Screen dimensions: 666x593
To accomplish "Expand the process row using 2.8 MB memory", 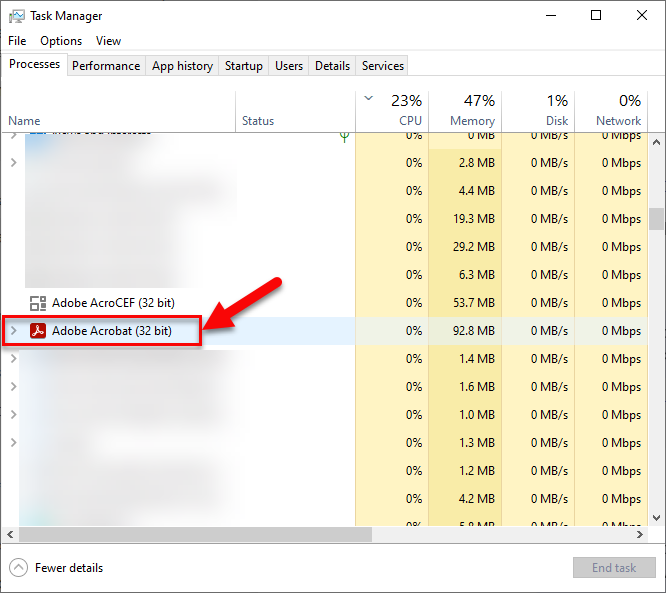I will tap(13, 162).
